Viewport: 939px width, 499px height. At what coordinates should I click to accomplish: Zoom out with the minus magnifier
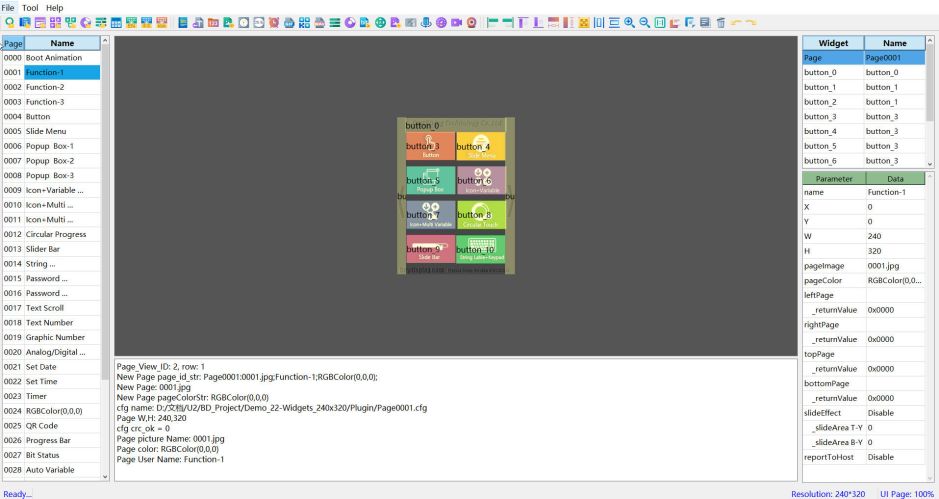644,23
